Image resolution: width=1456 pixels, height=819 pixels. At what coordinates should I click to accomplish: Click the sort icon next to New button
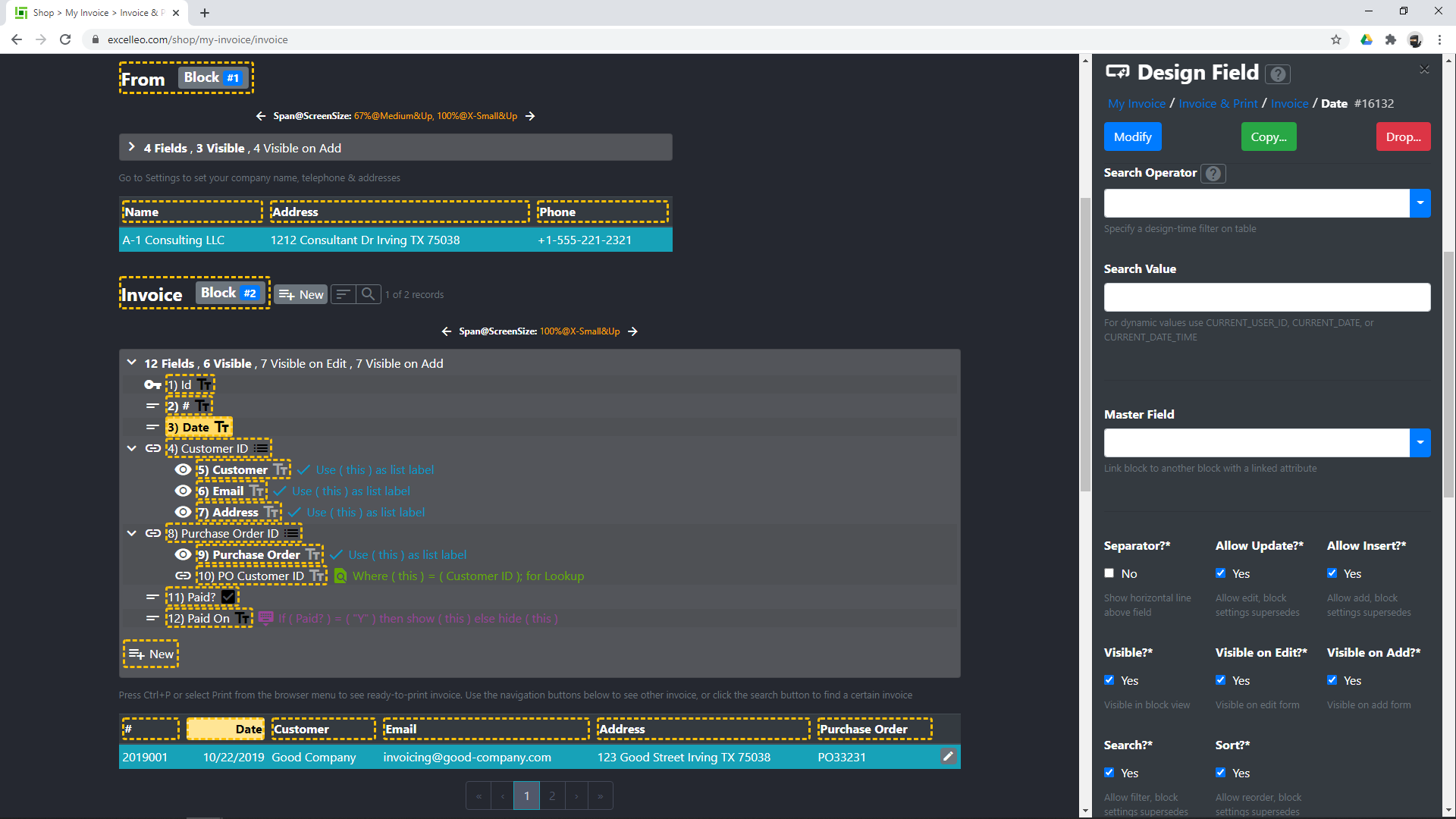(x=343, y=294)
